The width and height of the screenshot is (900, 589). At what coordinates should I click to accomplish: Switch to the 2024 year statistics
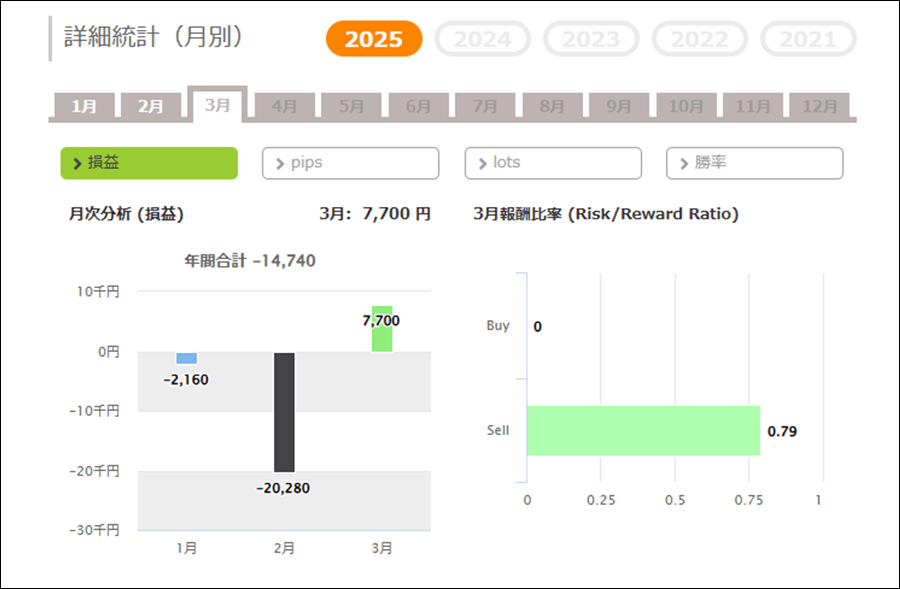pos(482,39)
